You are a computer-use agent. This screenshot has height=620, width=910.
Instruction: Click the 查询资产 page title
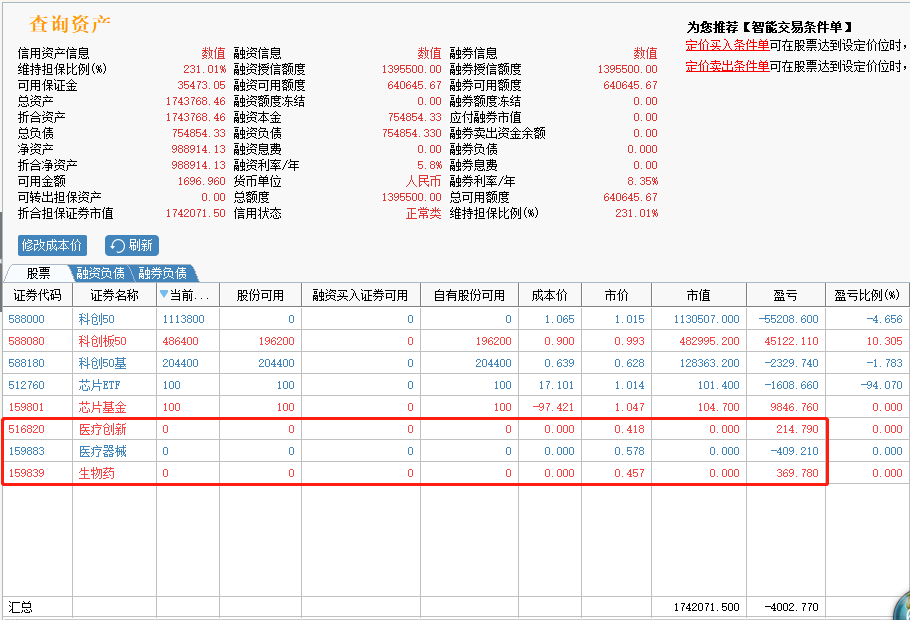click(x=70, y=24)
